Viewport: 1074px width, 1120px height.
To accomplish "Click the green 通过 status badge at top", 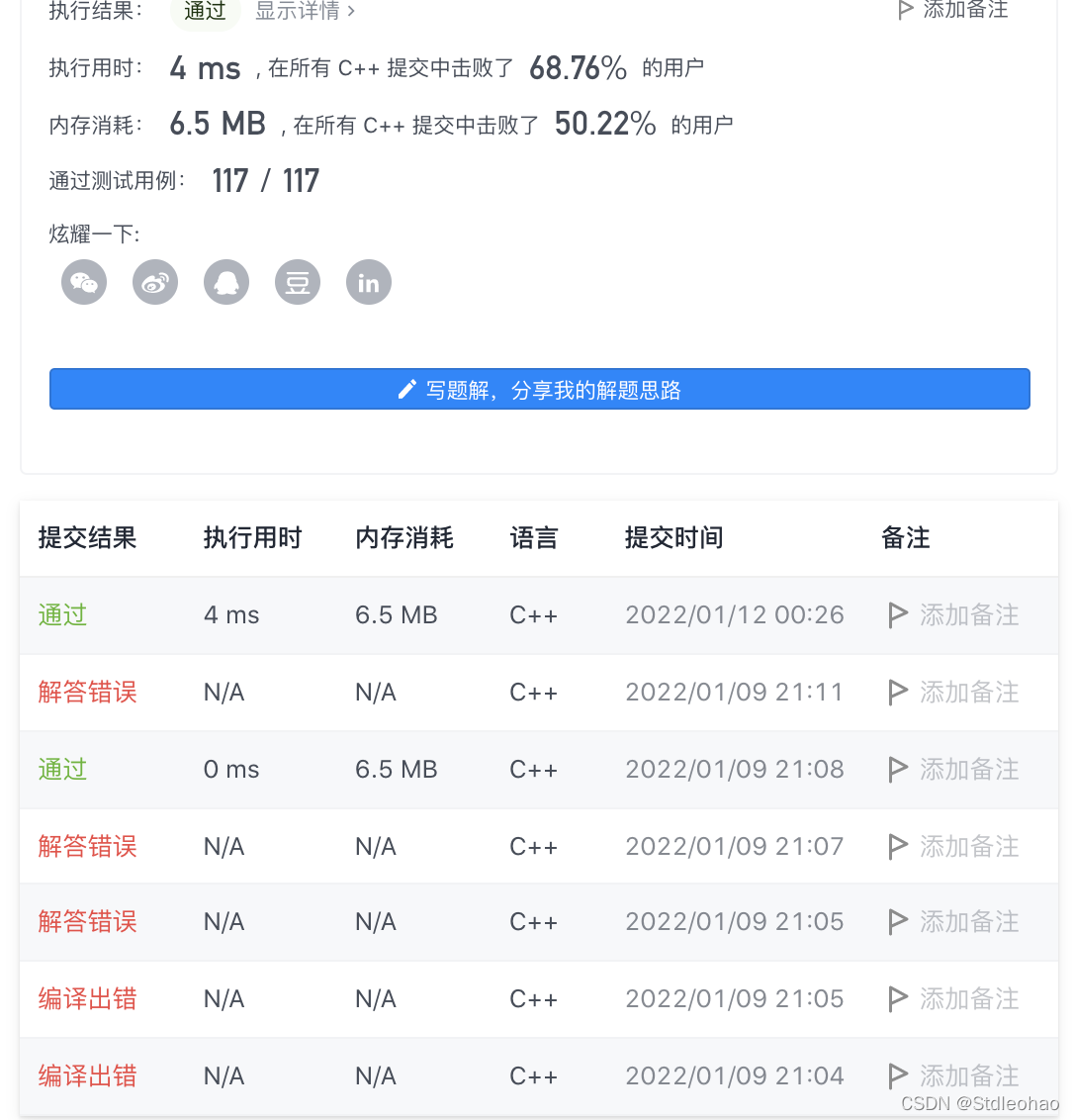I will (x=205, y=11).
